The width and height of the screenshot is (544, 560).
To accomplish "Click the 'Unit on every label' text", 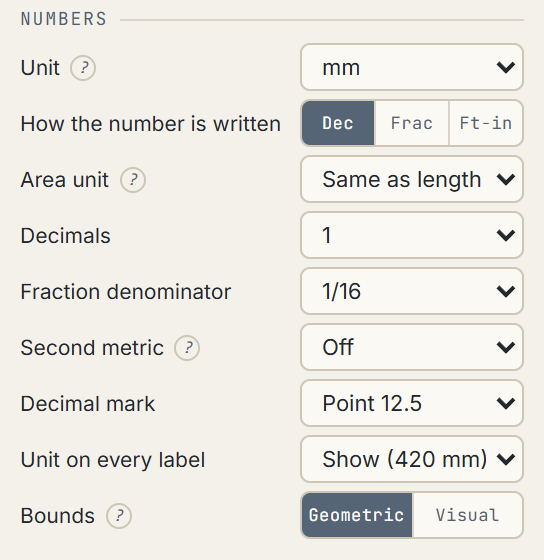I will click(x=113, y=460).
